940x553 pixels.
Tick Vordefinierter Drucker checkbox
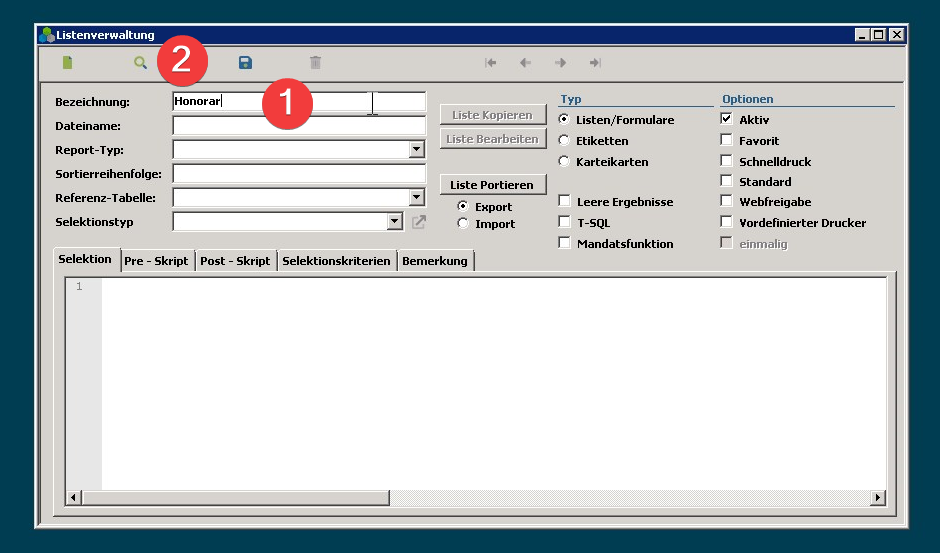tap(726, 222)
